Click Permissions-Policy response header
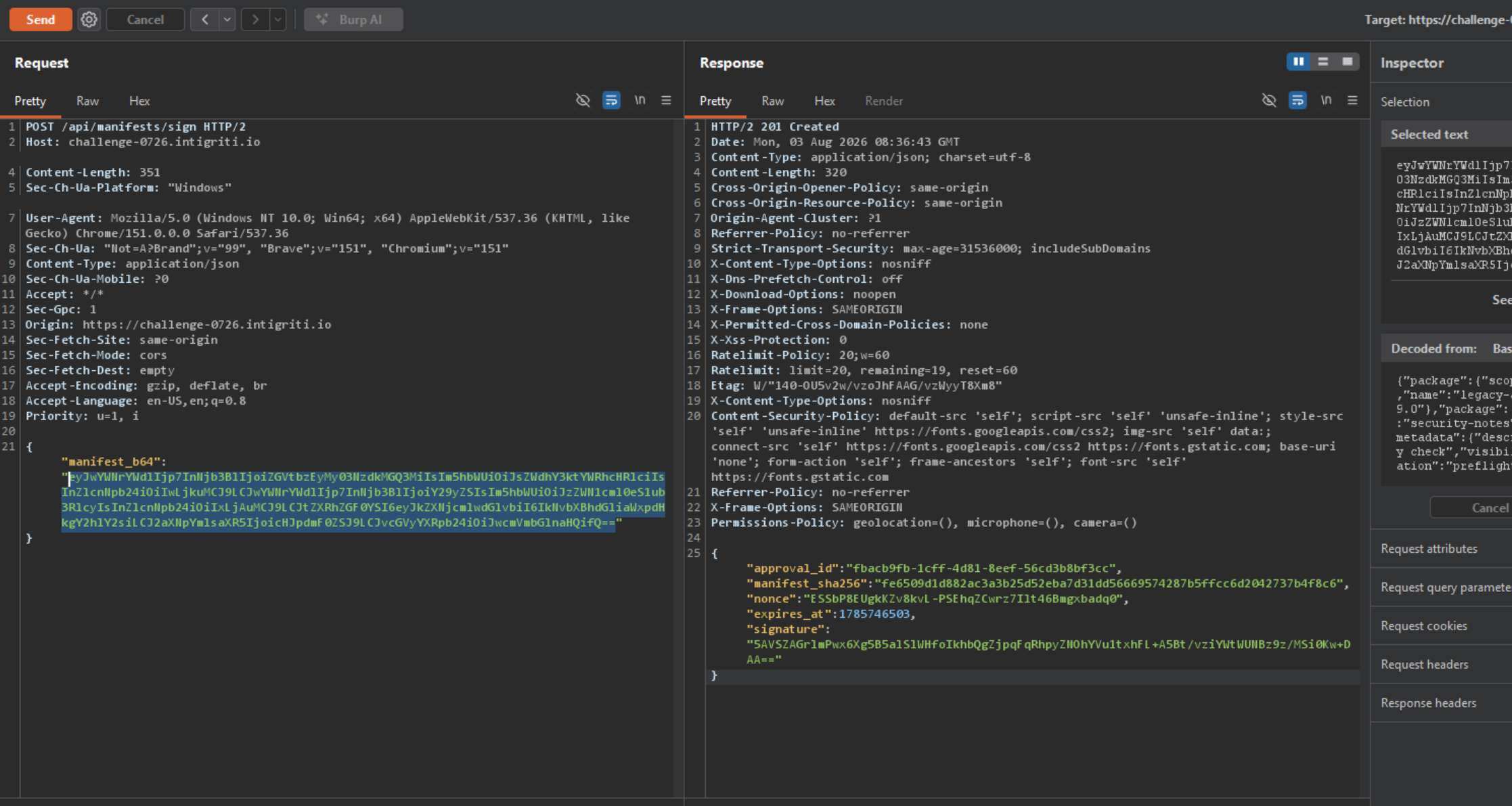 pos(924,522)
